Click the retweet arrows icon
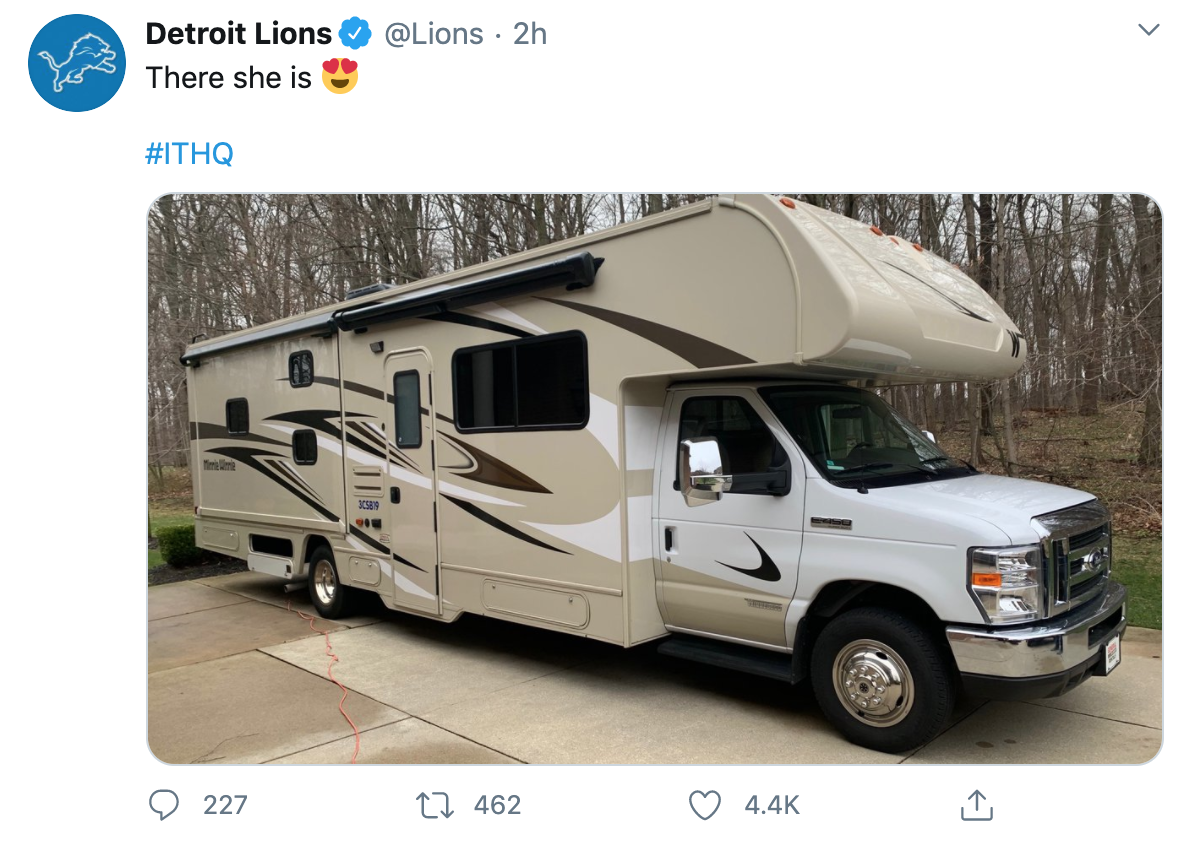The width and height of the screenshot is (1194, 844). click(x=435, y=805)
